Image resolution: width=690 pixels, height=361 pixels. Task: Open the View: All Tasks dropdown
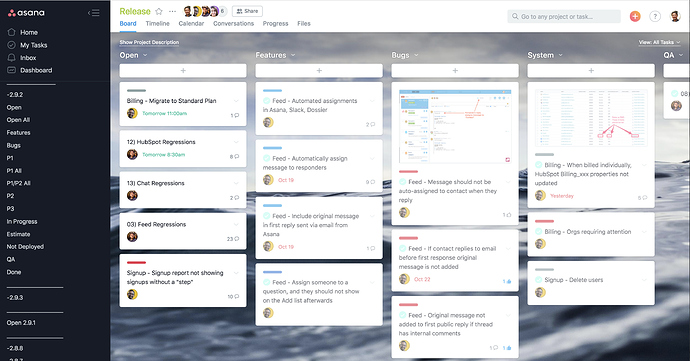(x=659, y=42)
